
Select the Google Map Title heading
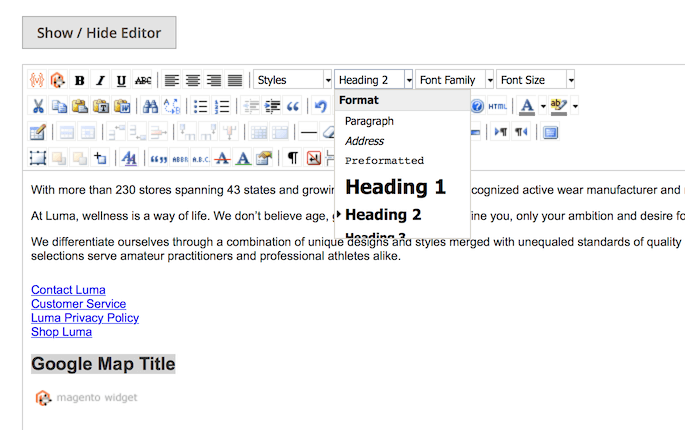click(x=103, y=363)
